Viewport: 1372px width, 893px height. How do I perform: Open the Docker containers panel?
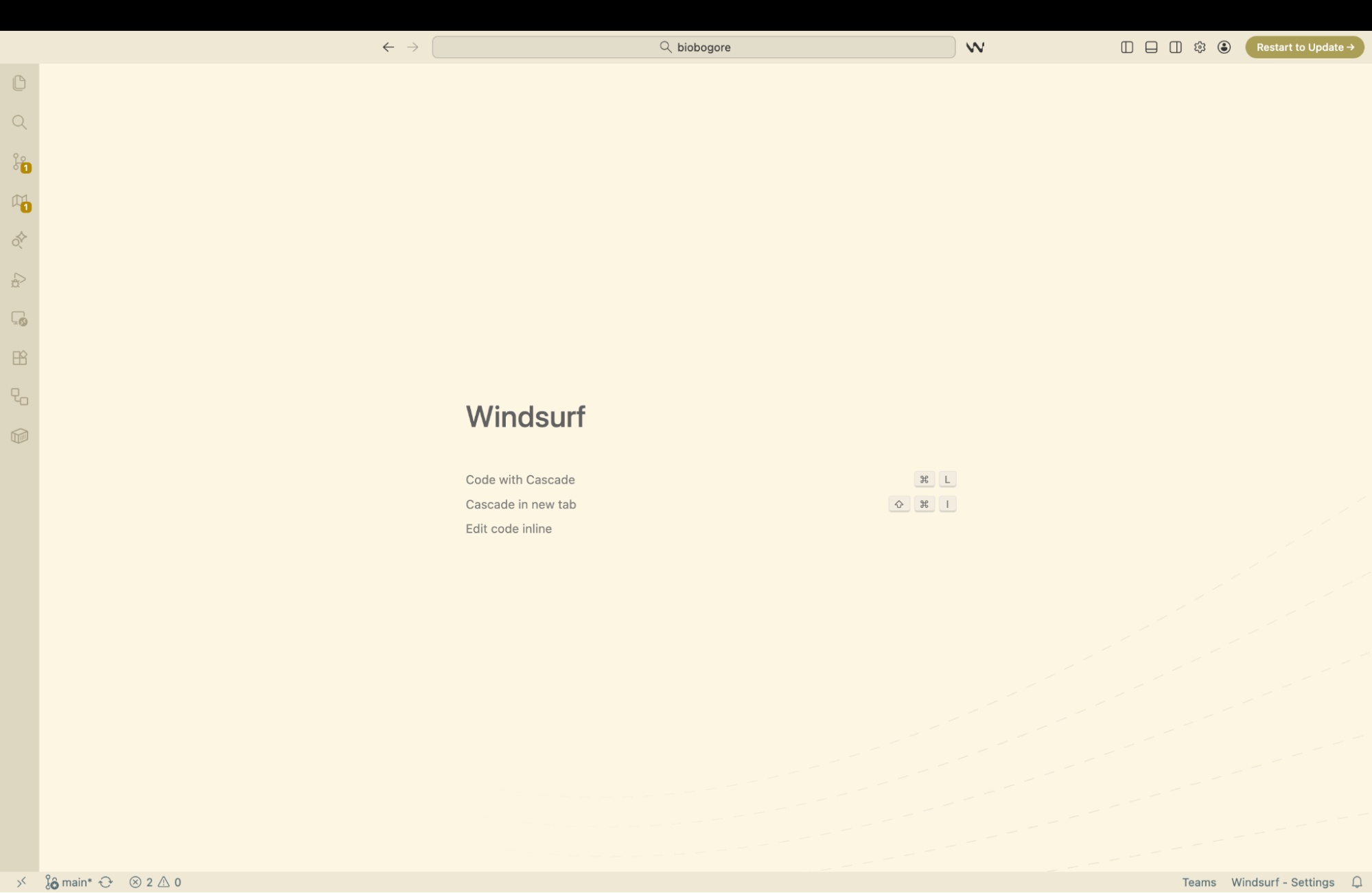pos(19,435)
